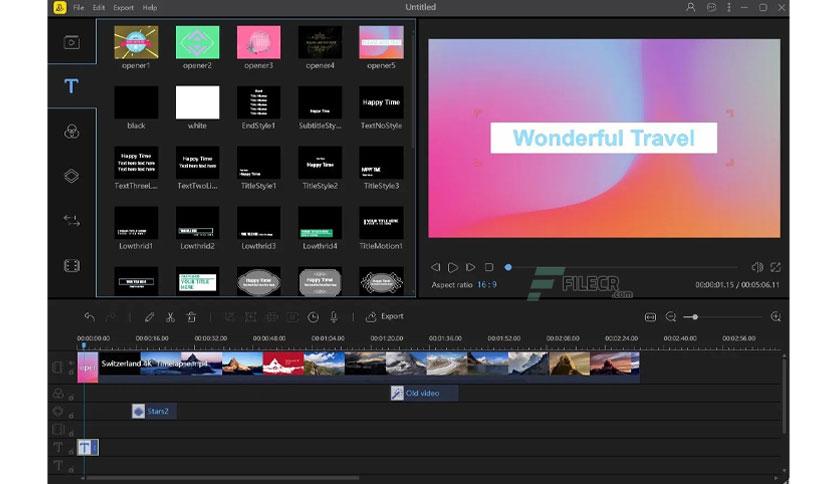Screen dimensions: 836x484
Task: Open the Text tab in sidebar
Action: (71, 86)
